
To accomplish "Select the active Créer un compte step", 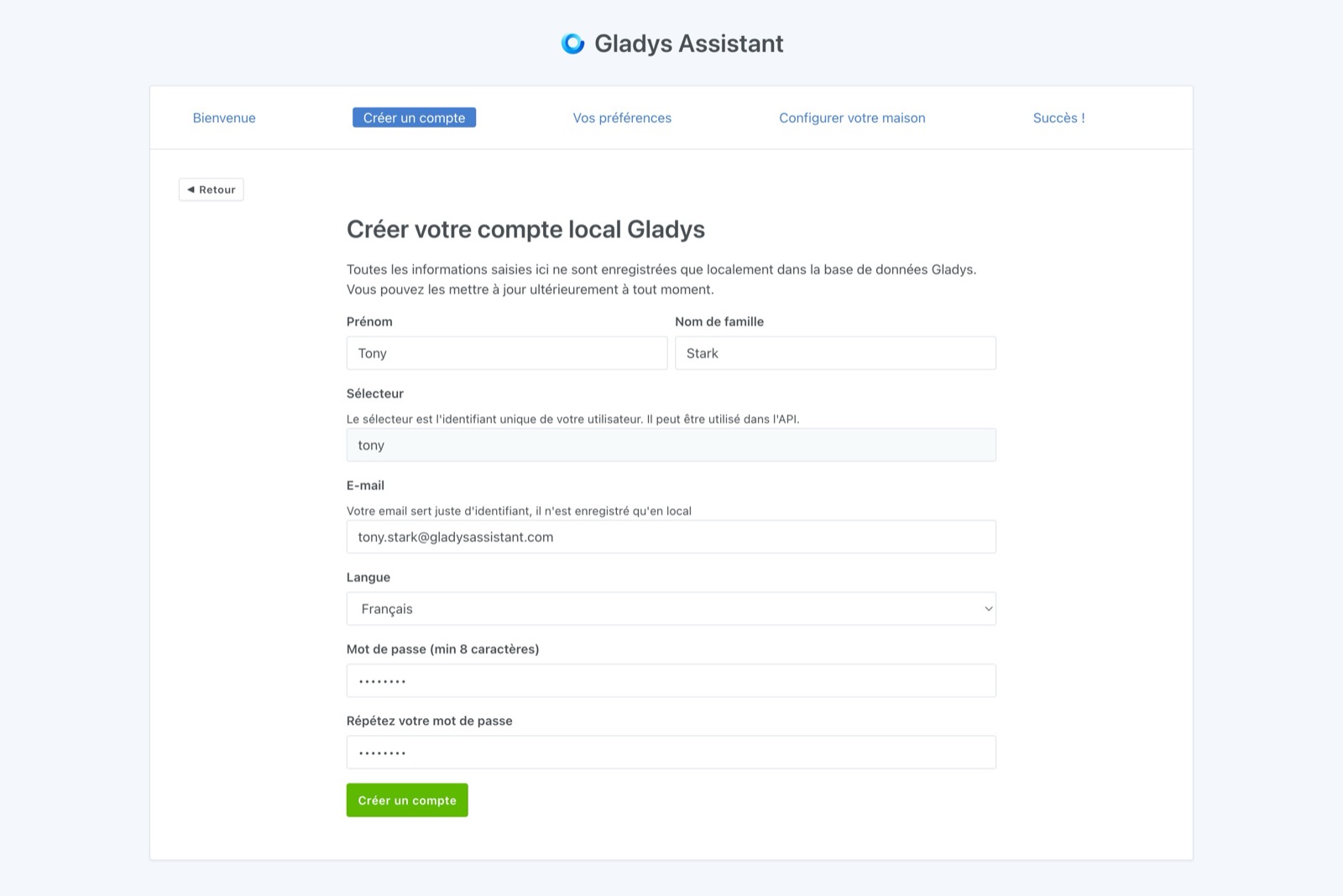I will [x=414, y=117].
